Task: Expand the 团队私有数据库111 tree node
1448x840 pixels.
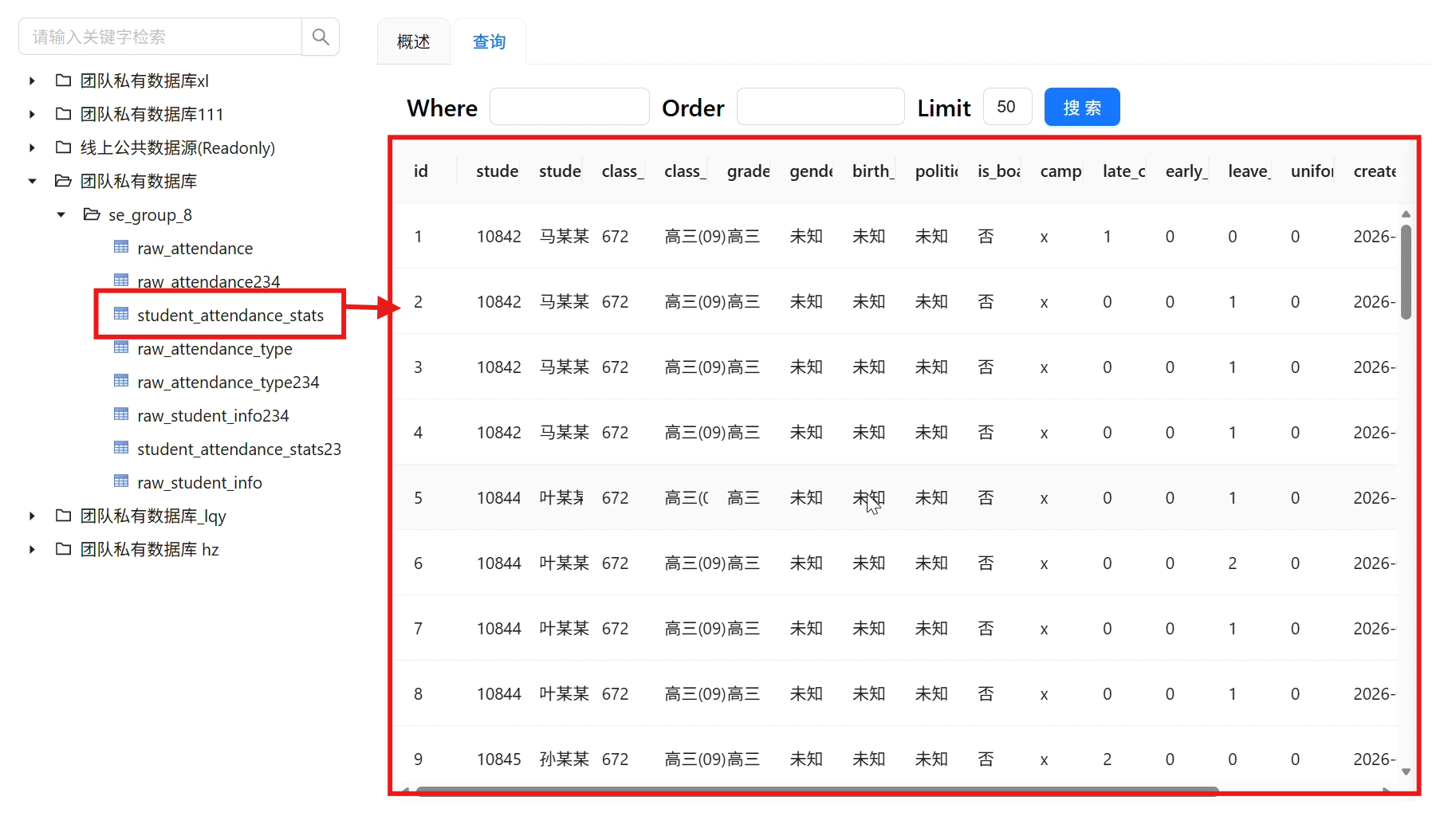Action: 32,114
